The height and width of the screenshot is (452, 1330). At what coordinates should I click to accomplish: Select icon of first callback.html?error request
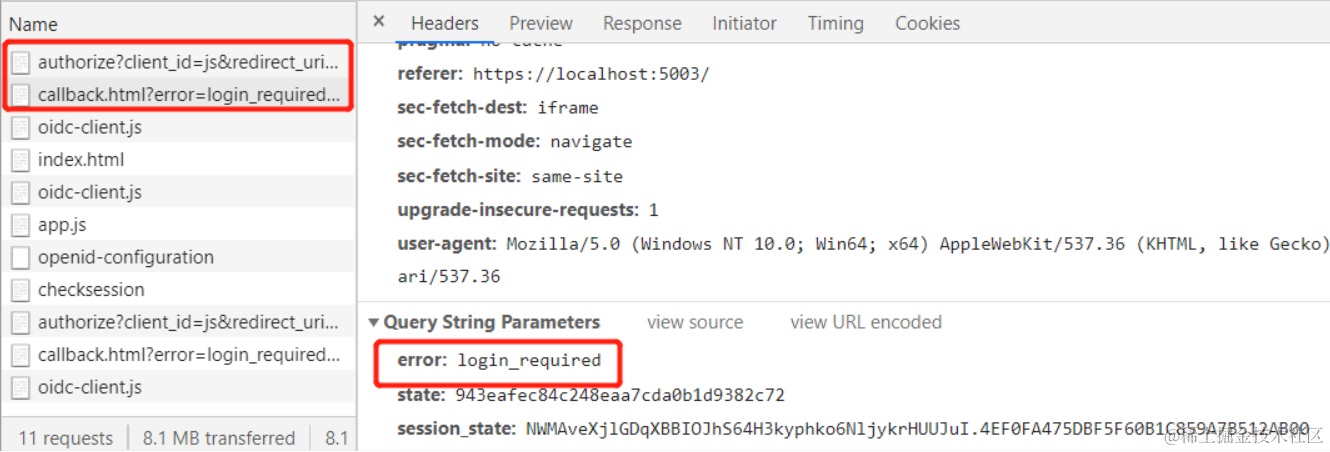coord(20,95)
